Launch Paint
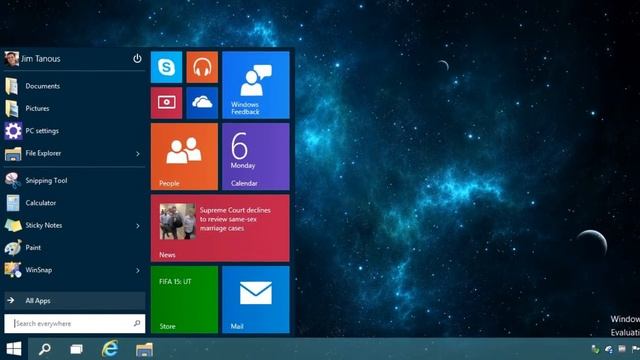Viewport: 640px width, 360px height. point(74,248)
